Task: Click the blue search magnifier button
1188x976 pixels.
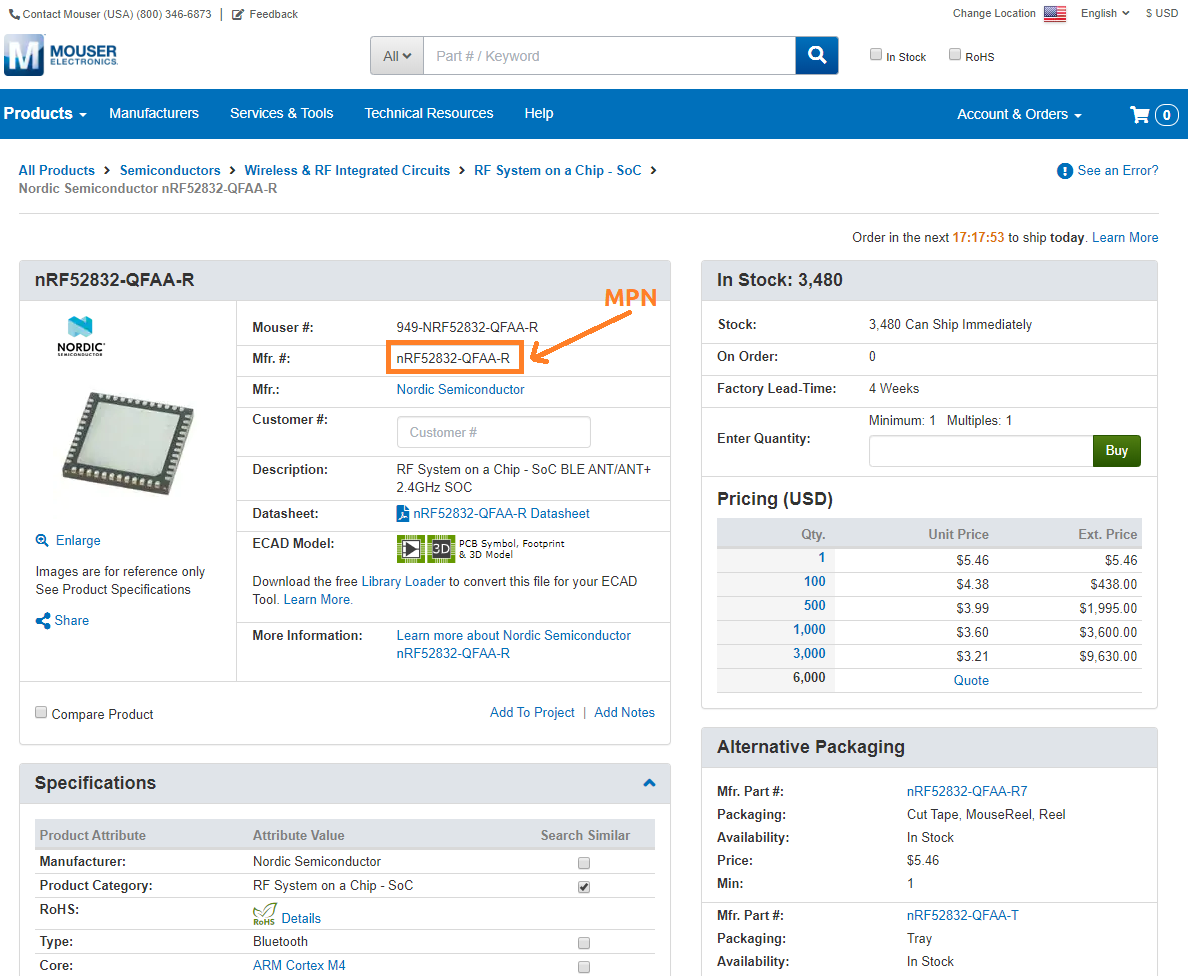Action: pyautogui.click(x=817, y=55)
